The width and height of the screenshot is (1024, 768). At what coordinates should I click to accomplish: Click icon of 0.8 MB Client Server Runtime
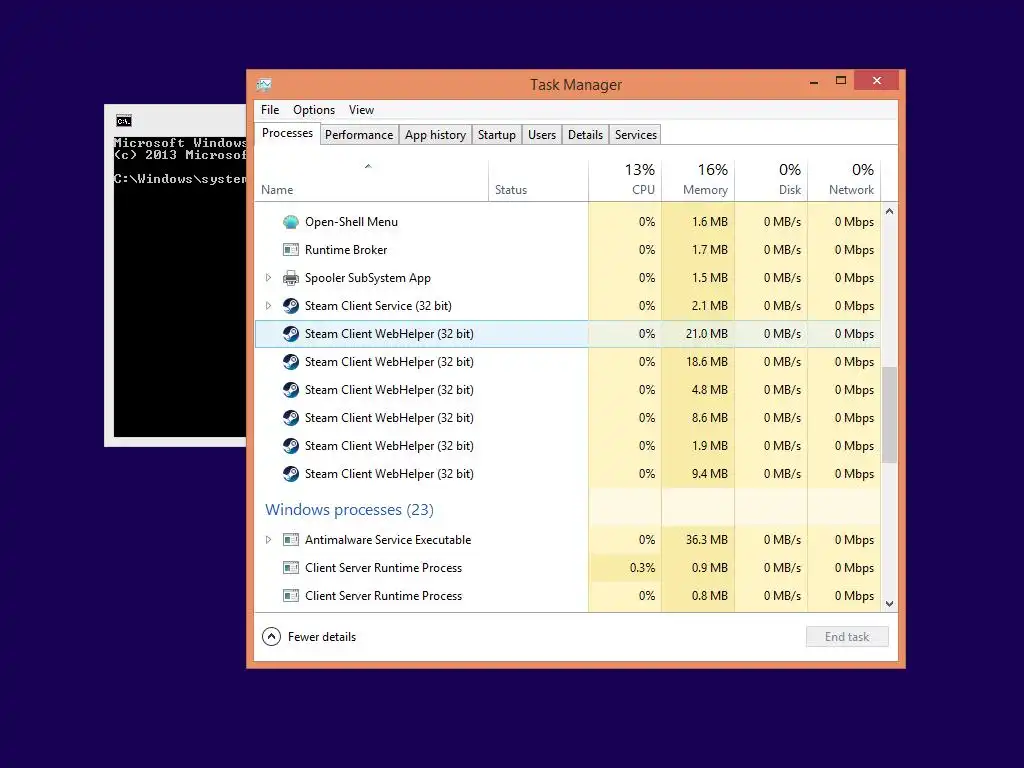(291, 596)
